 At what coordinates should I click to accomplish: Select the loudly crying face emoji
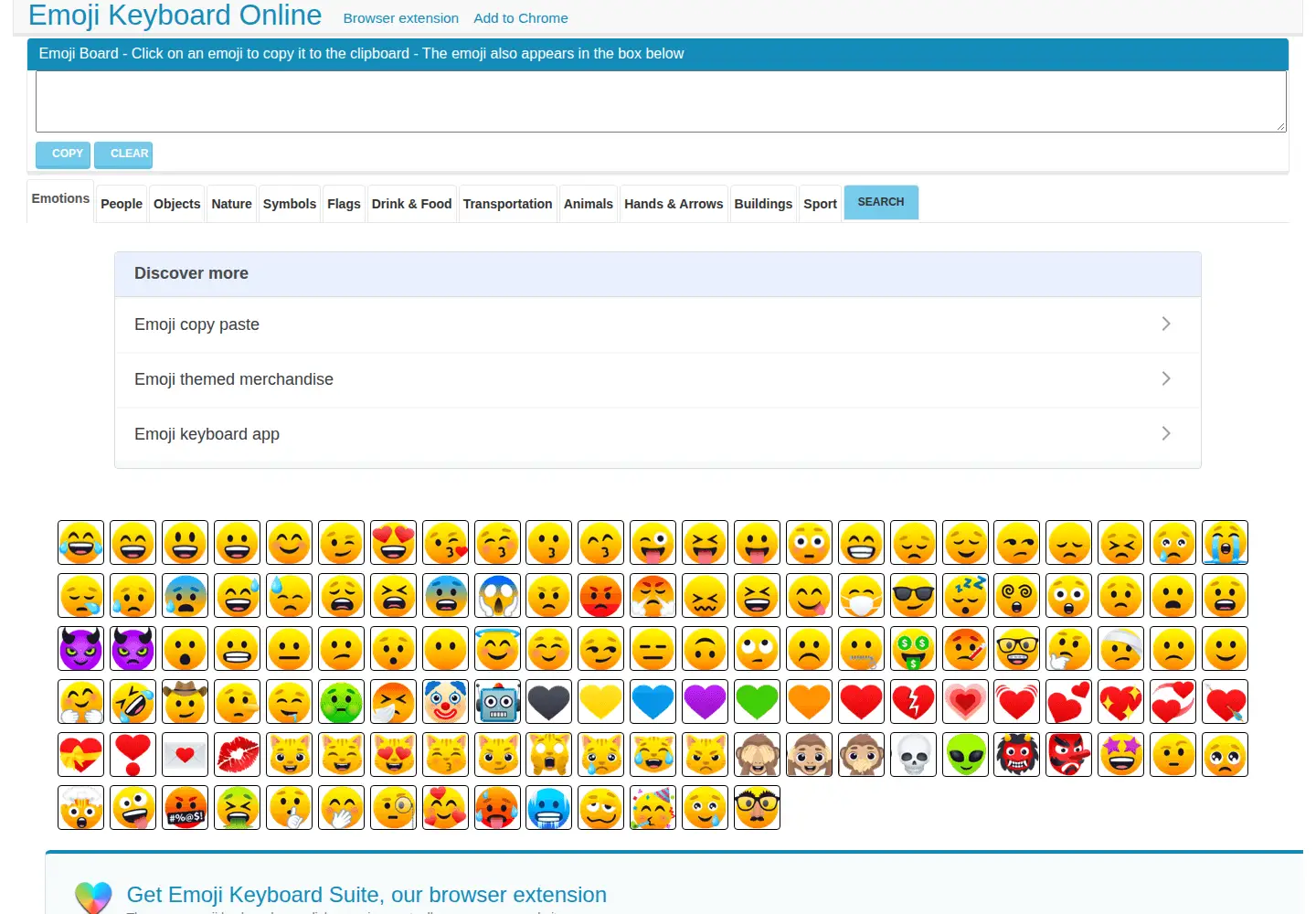pos(1225,543)
